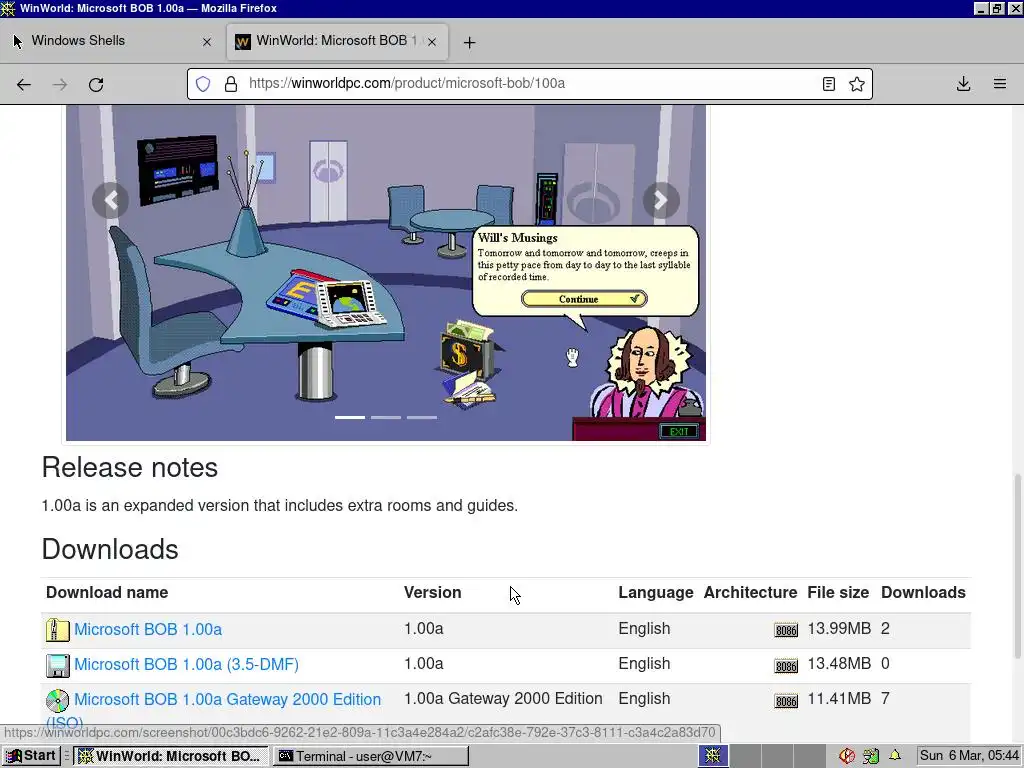This screenshot has height=768, width=1024.
Task: Click the 1.00a Gateway 2000 Edition version cell
Action: (503, 699)
